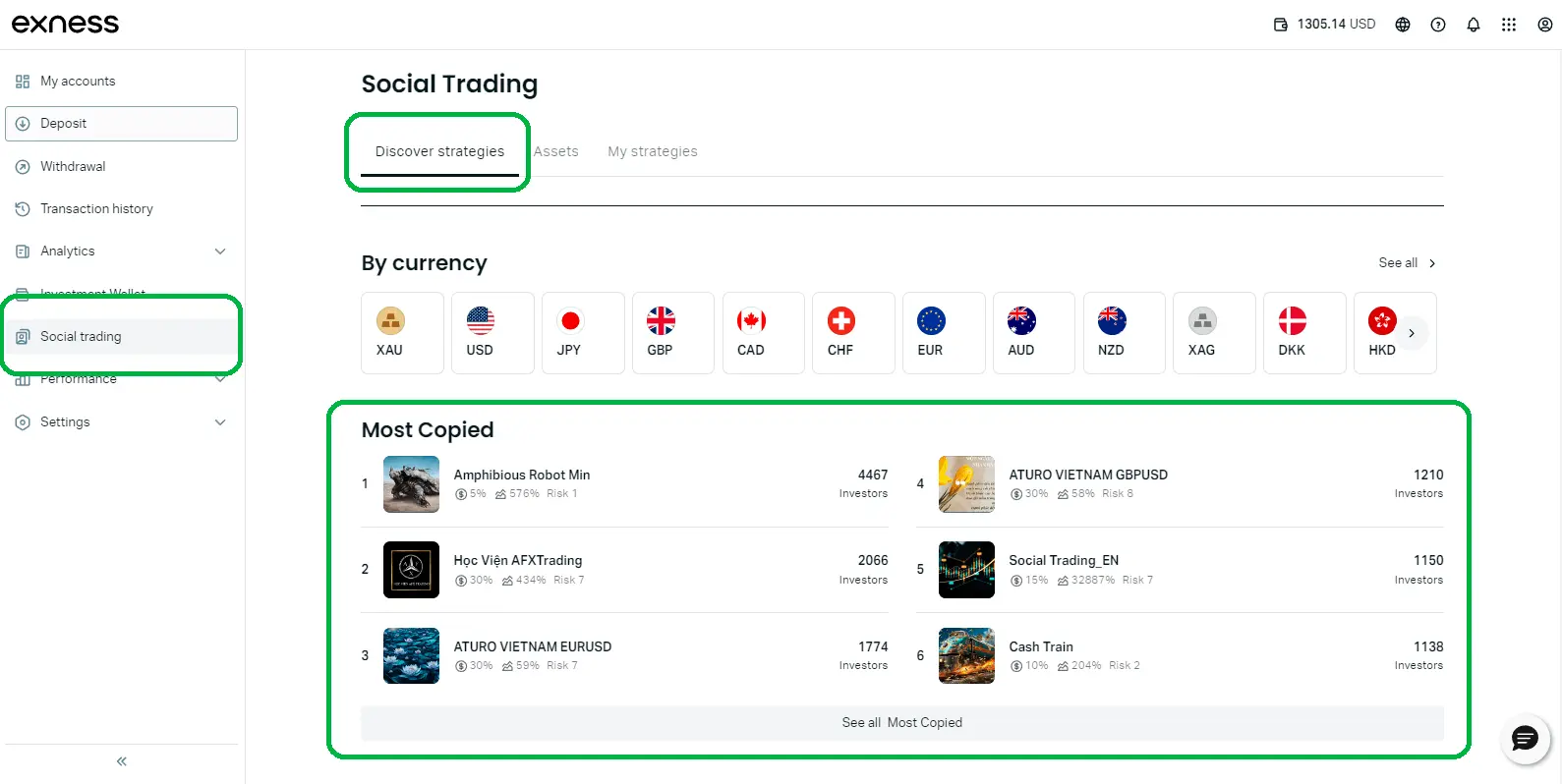Select the NZD flag currency tile

coord(1125,333)
